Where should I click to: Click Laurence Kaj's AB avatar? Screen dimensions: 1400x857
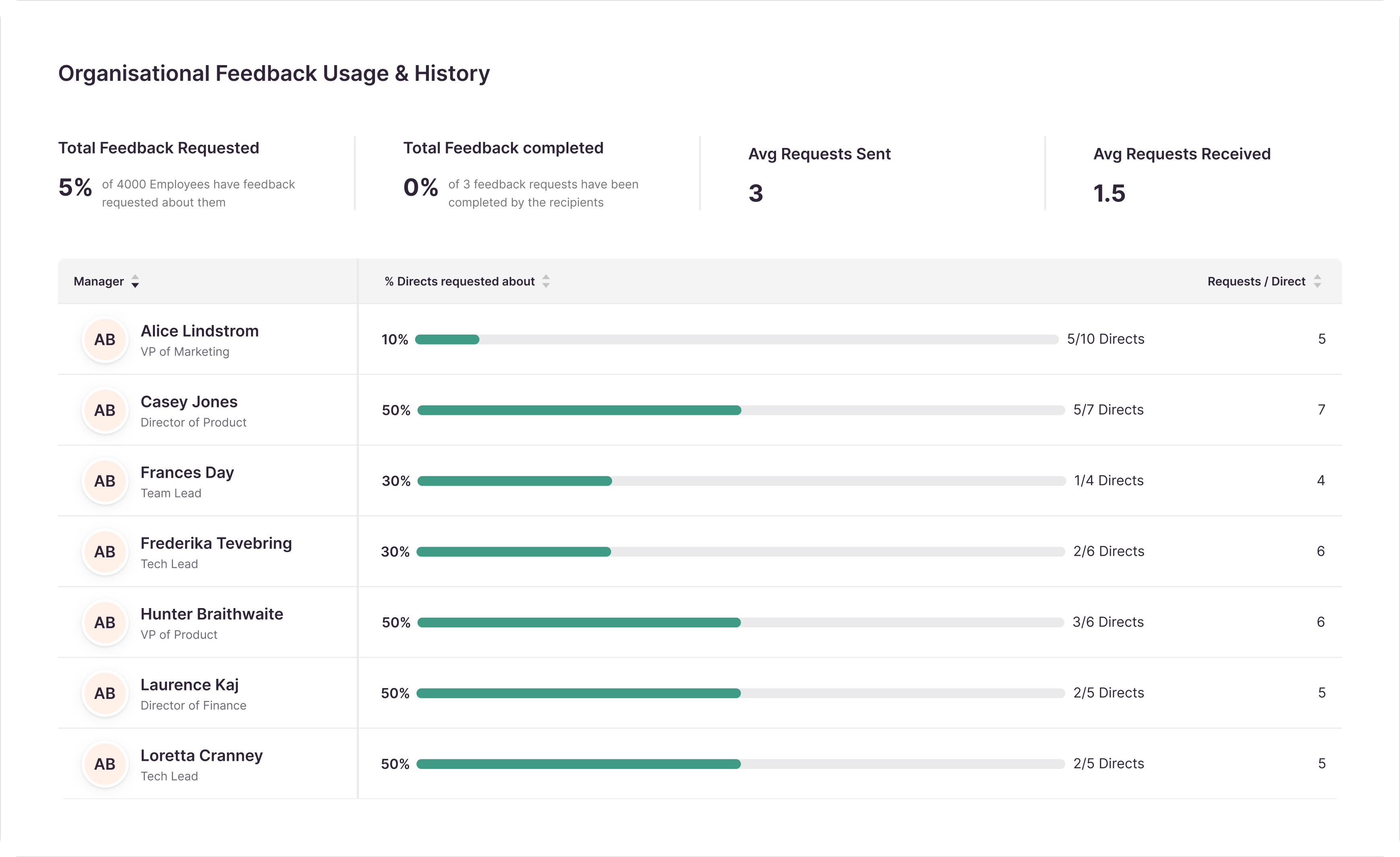coord(105,693)
